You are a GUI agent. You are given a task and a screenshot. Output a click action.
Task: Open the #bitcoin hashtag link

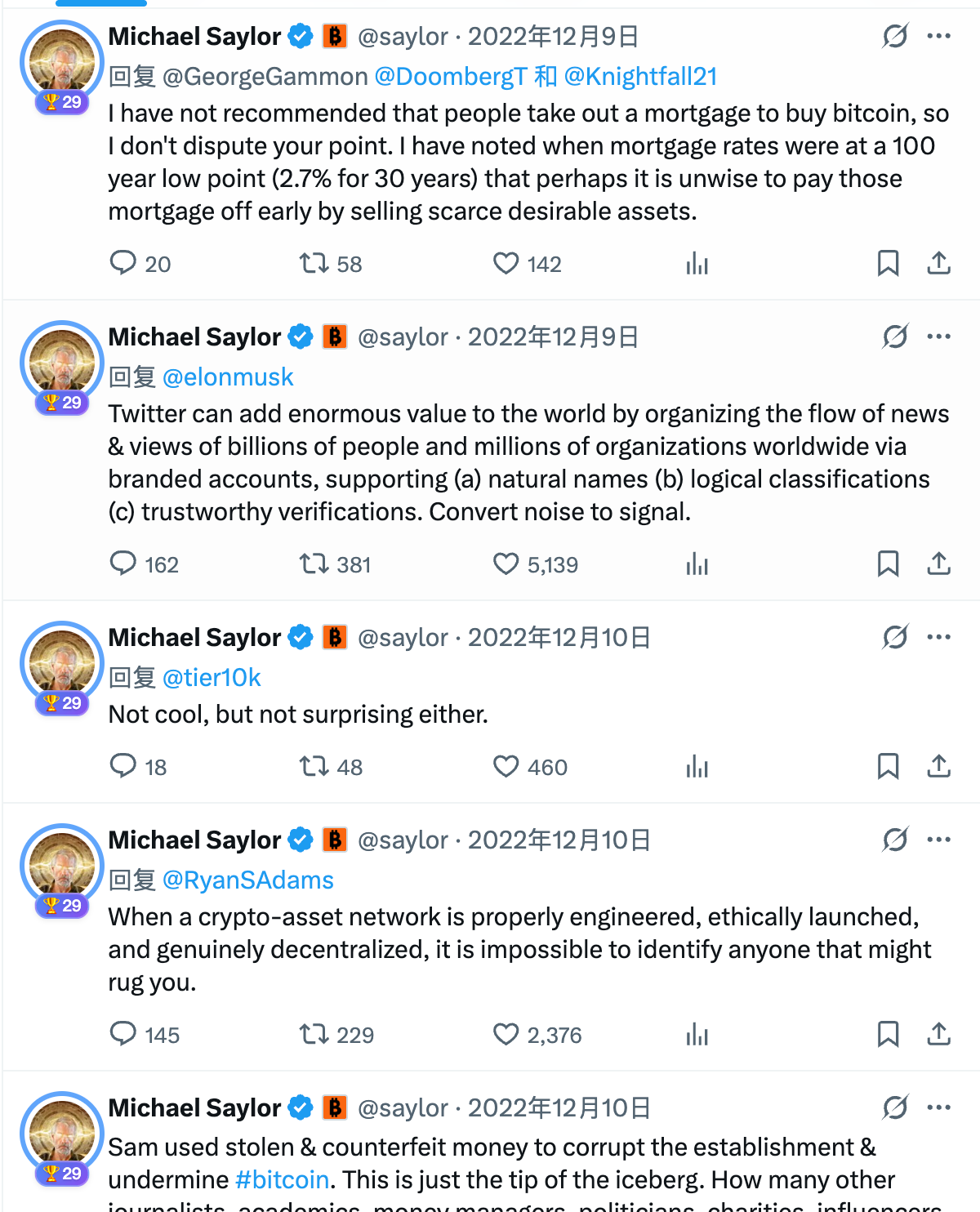(x=282, y=1179)
